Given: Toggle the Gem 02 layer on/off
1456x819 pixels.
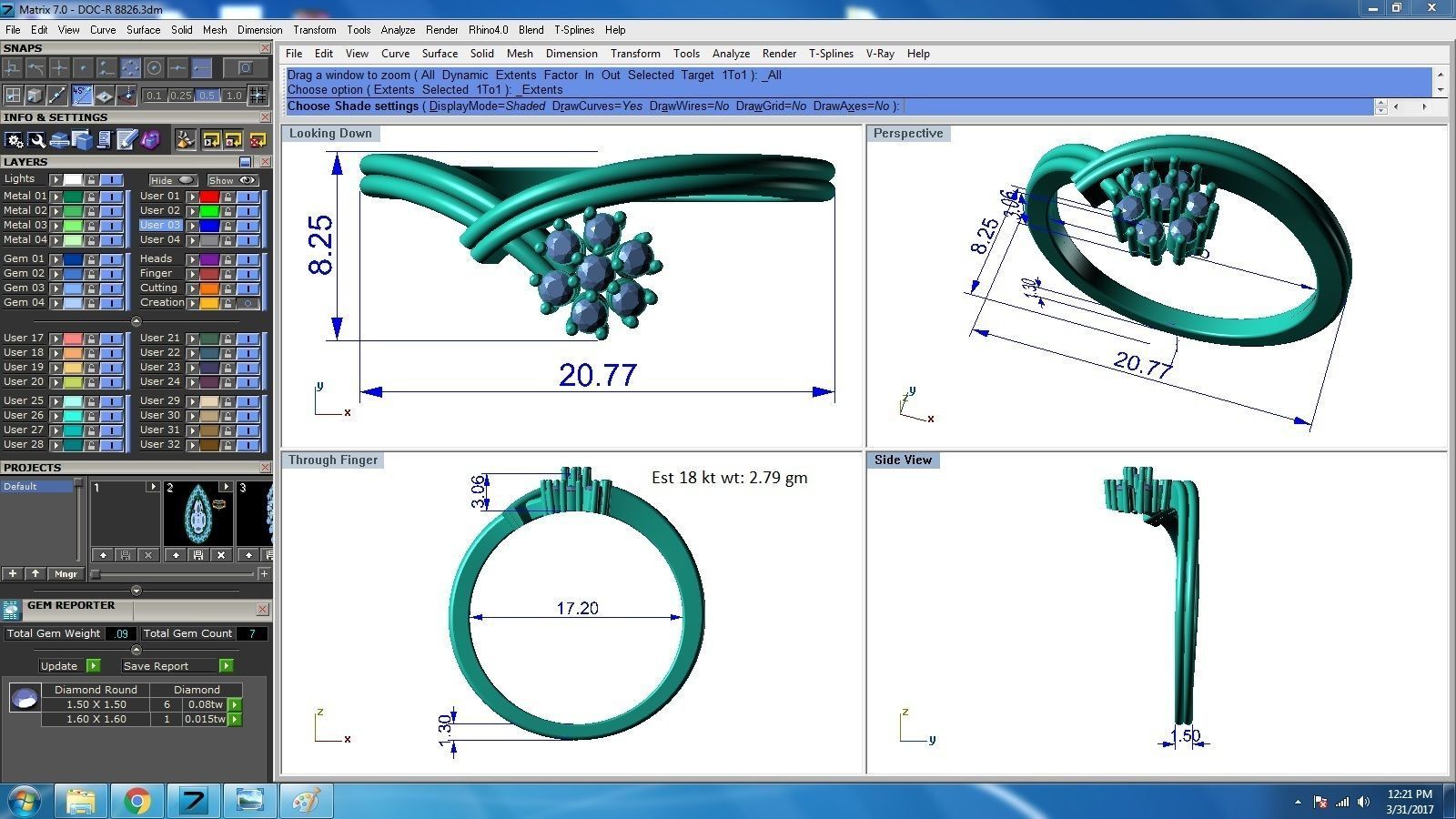Looking at the screenshot, I should [112, 273].
